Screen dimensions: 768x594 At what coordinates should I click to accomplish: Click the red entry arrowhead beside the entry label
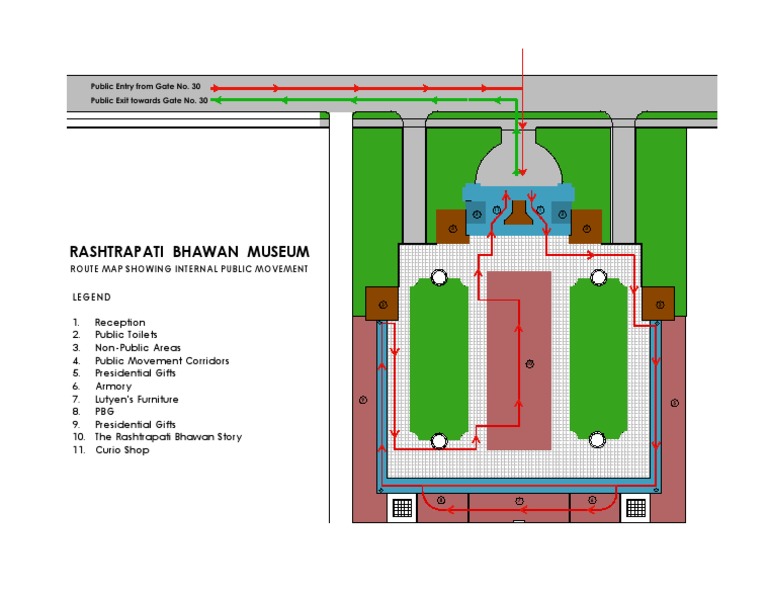[215, 88]
